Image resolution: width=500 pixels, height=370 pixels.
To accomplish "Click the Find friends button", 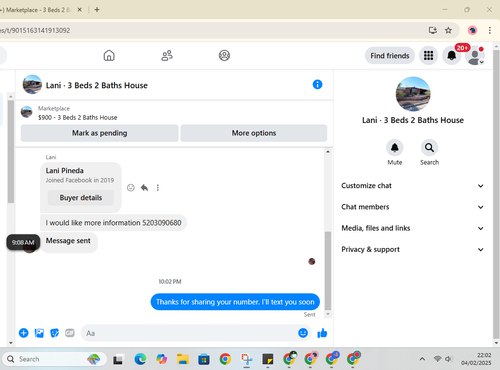I will coord(390,56).
